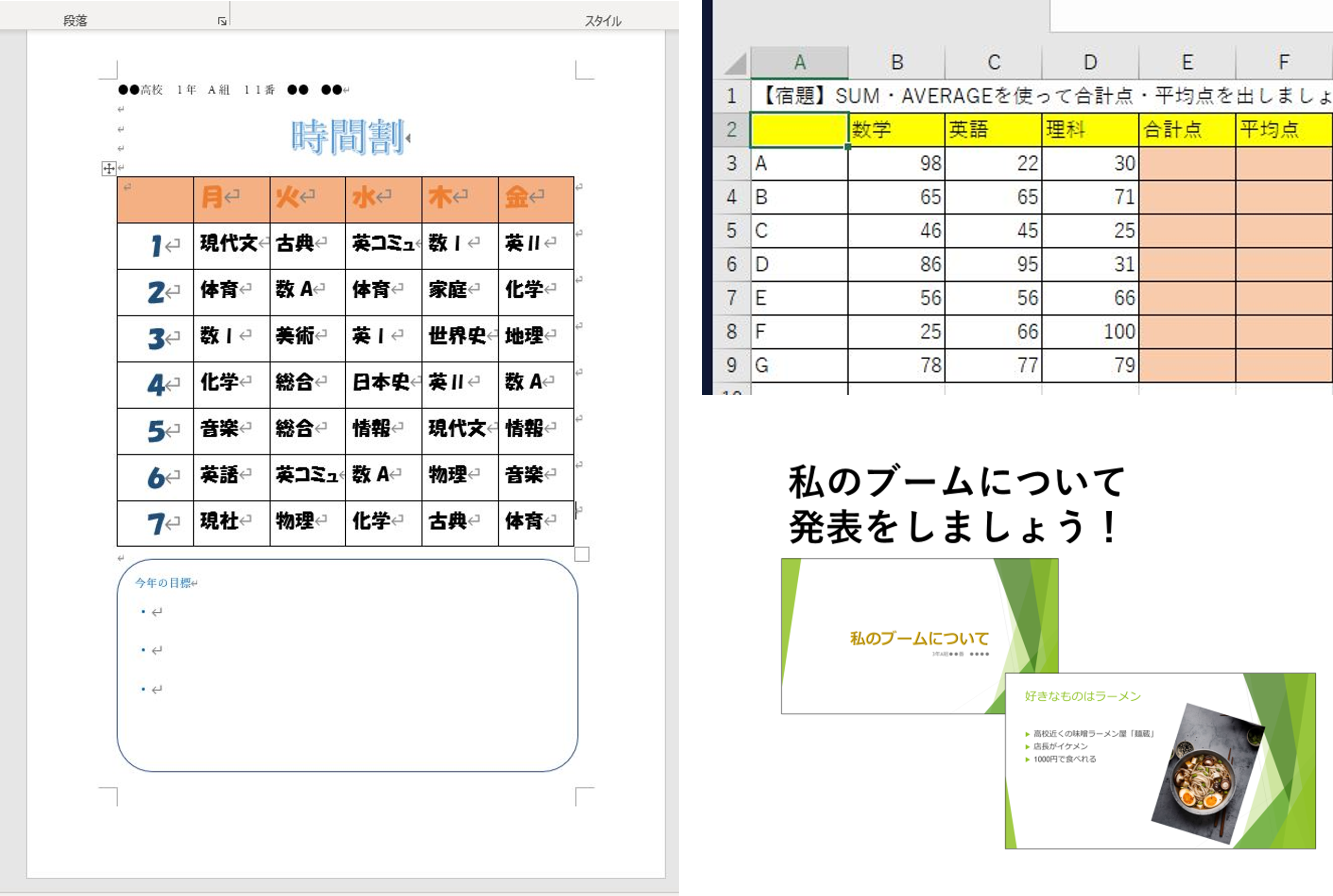Click the 私のブームについて発表をしましょう heading

click(957, 504)
